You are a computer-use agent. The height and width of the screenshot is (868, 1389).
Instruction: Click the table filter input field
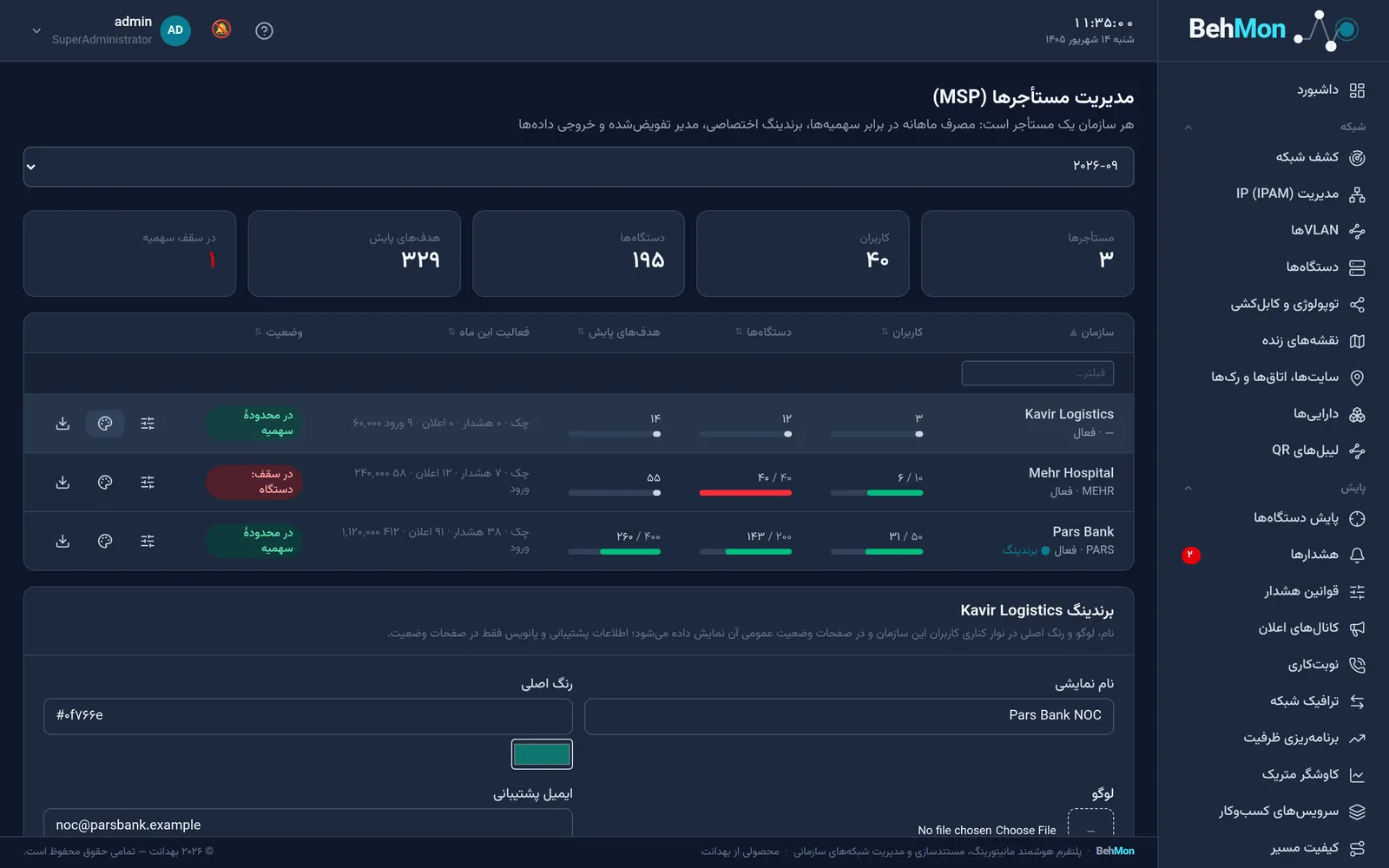point(1037,373)
